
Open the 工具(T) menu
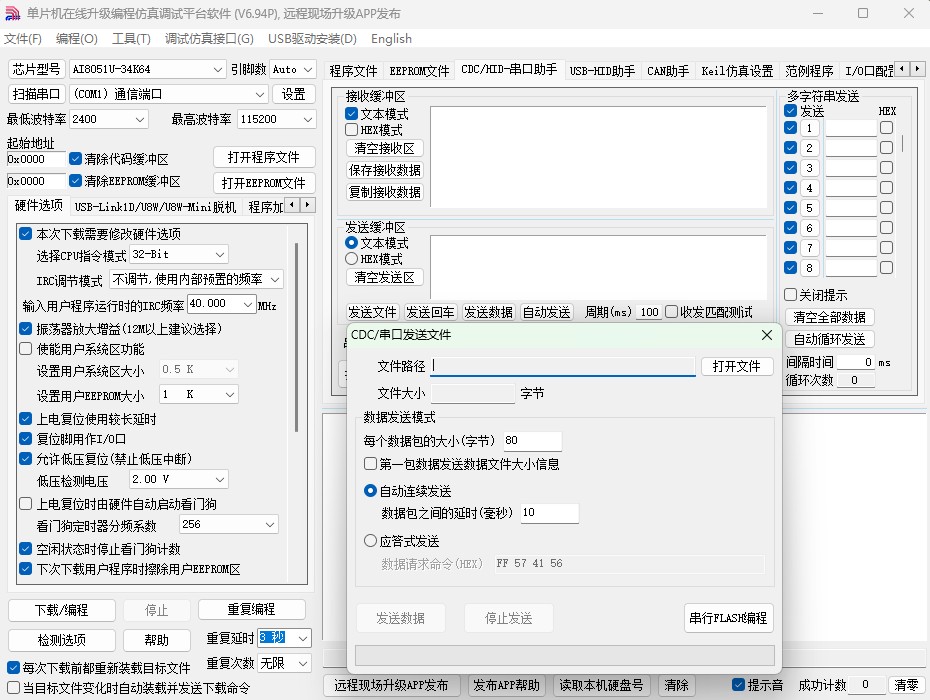coord(131,39)
